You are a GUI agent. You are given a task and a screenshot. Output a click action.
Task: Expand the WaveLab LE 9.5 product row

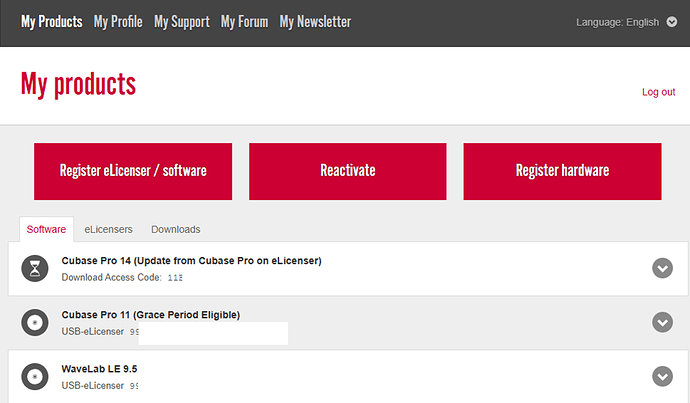(662, 376)
